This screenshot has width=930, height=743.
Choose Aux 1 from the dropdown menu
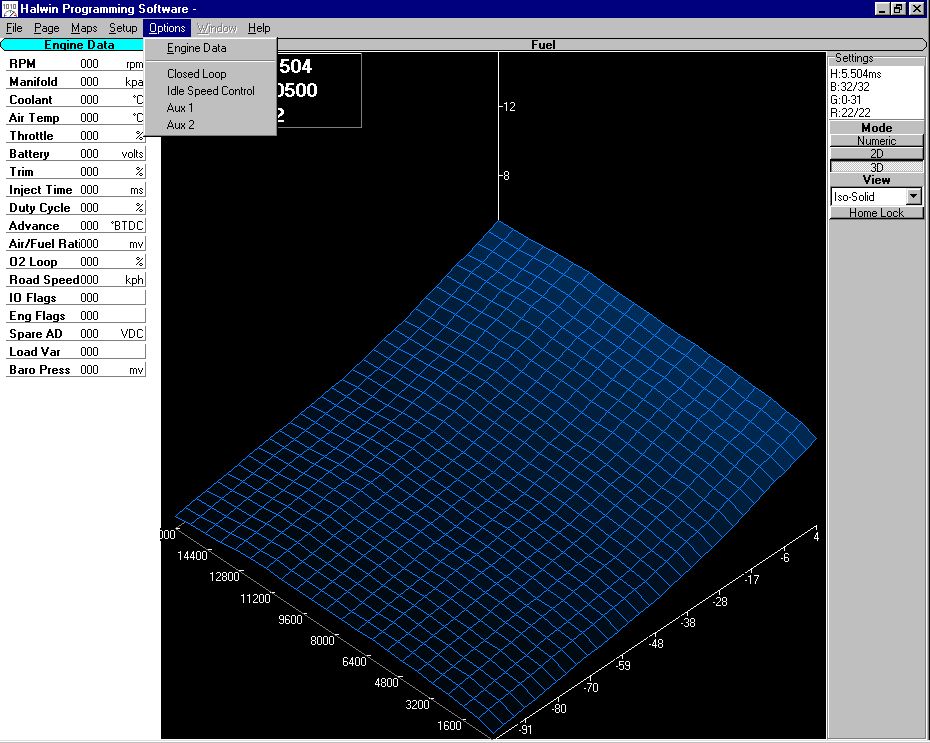click(180, 108)
